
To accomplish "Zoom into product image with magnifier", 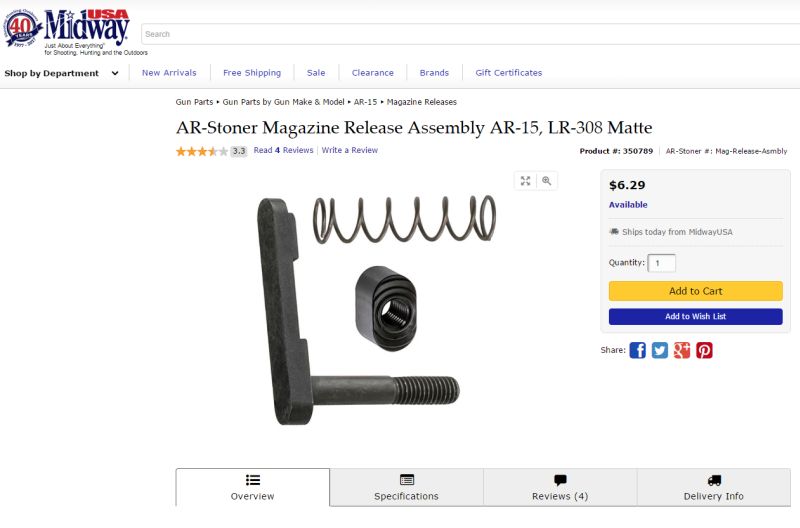I will click(546, 181).
